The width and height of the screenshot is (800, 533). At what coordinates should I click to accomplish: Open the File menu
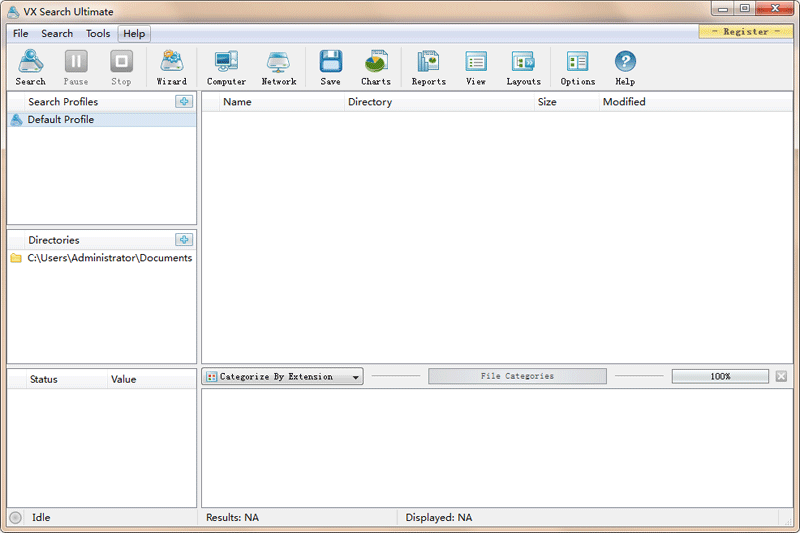point(21,33)
